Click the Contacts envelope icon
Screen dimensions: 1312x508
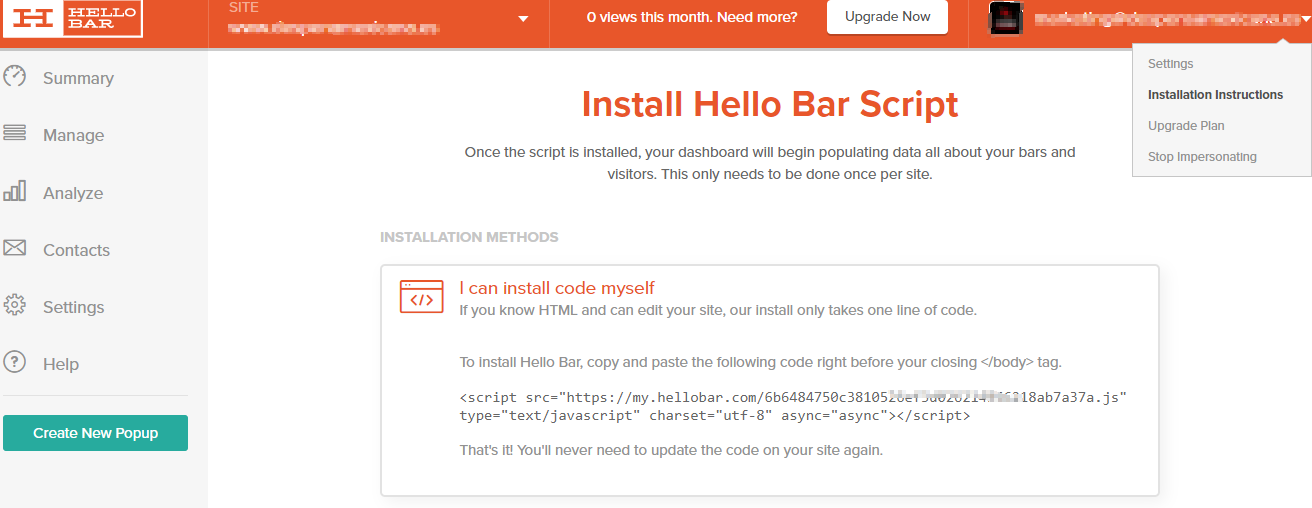click(x=14, y=248)
